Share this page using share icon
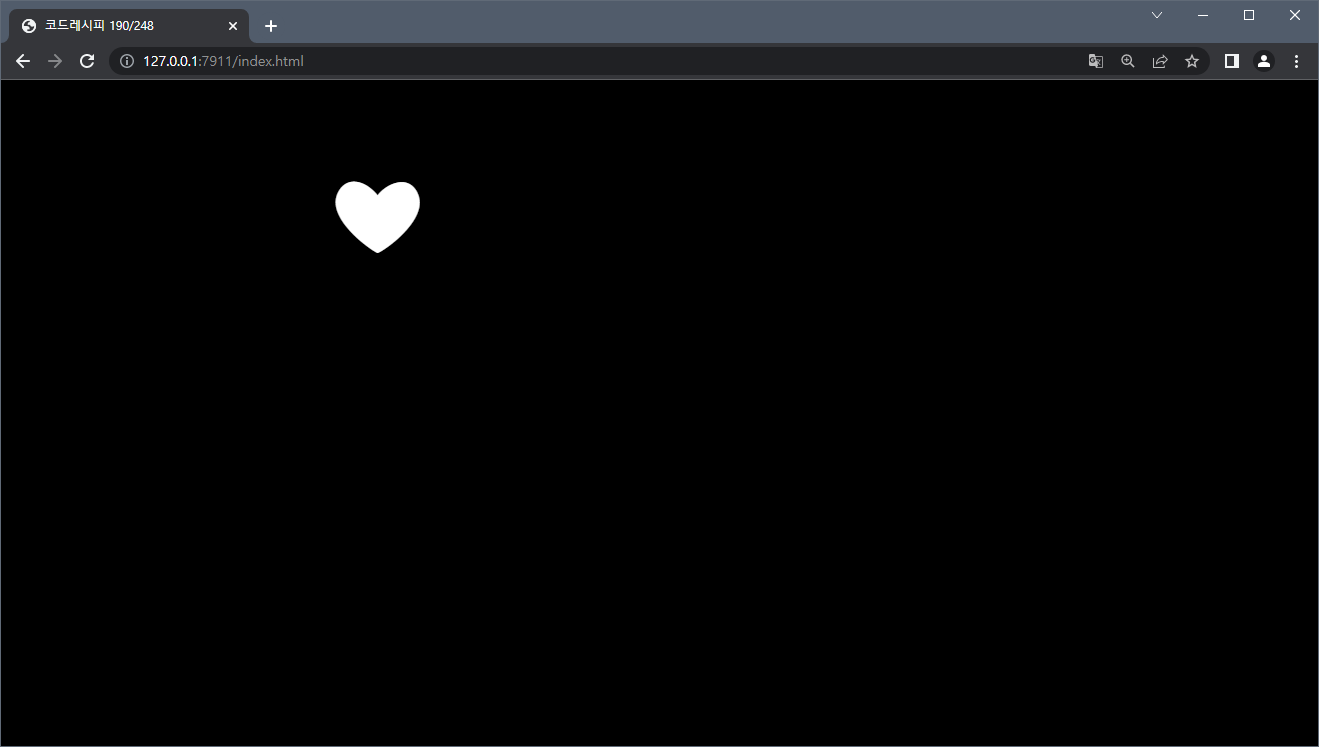This screenshot has width=1319, height=747. click(x=1160, y=61)
